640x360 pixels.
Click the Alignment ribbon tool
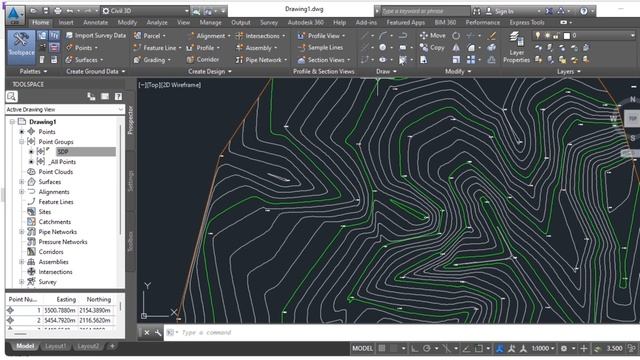tap(209, 36)
